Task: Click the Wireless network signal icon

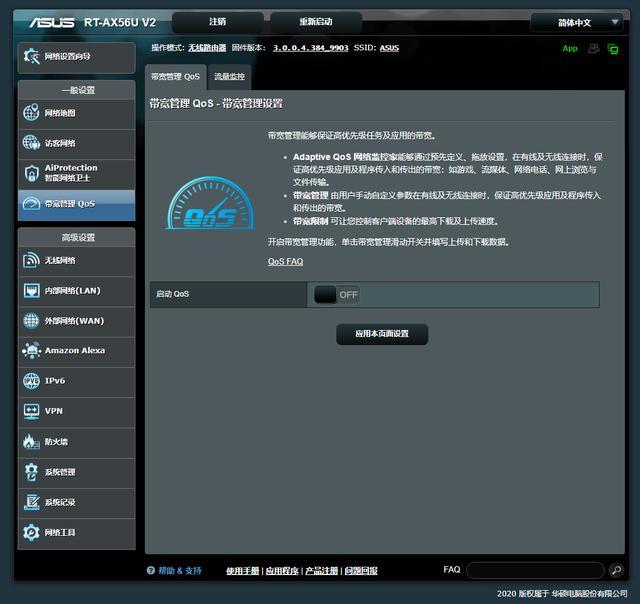Action: (x=31, y=260)
